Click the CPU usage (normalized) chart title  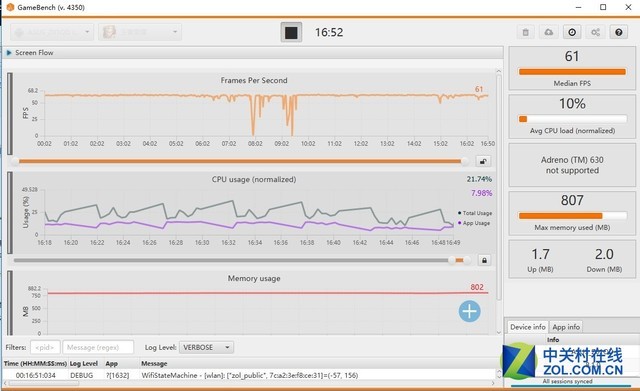254,179
